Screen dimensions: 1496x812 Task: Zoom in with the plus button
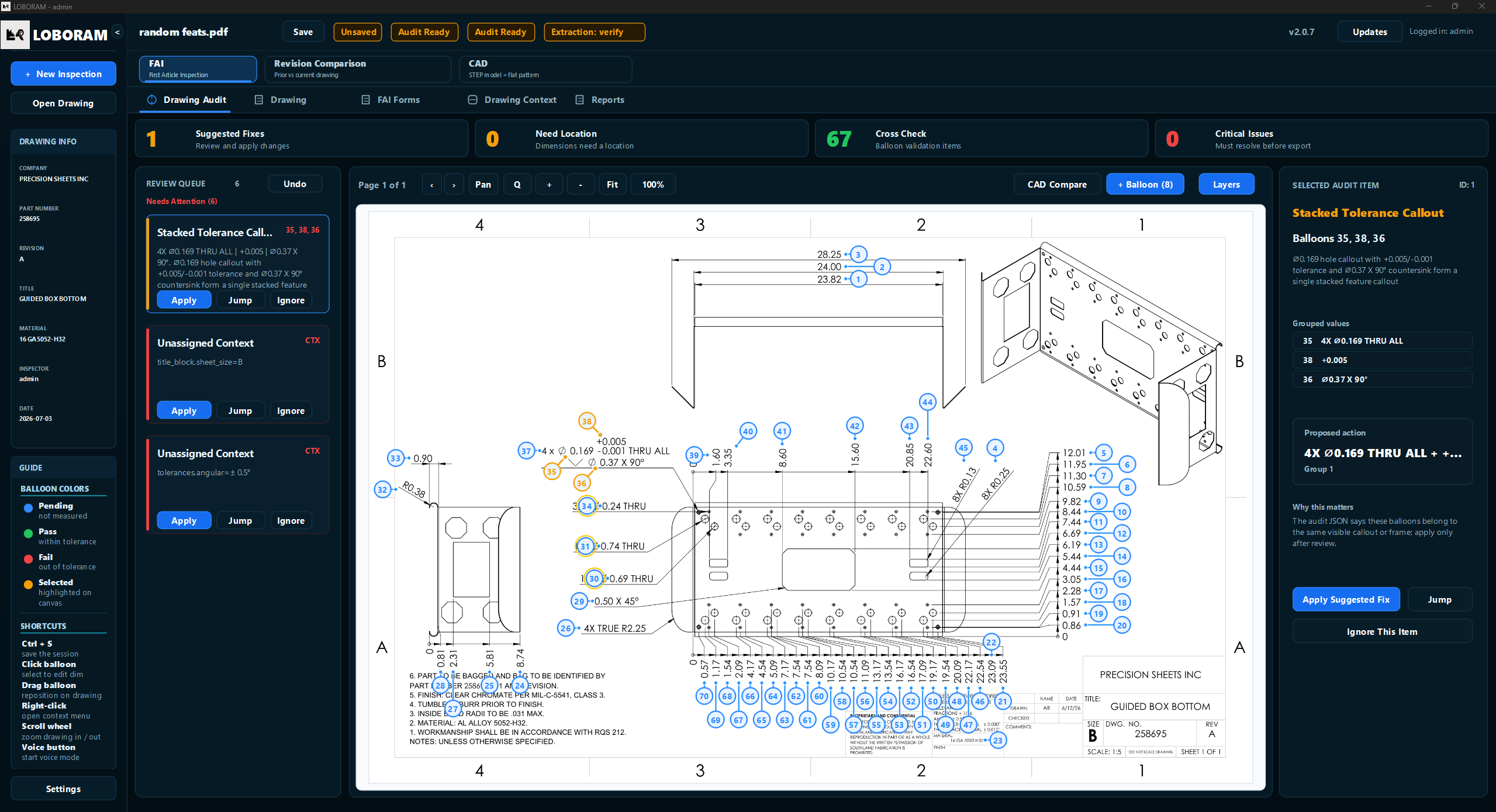coord(549,185)
